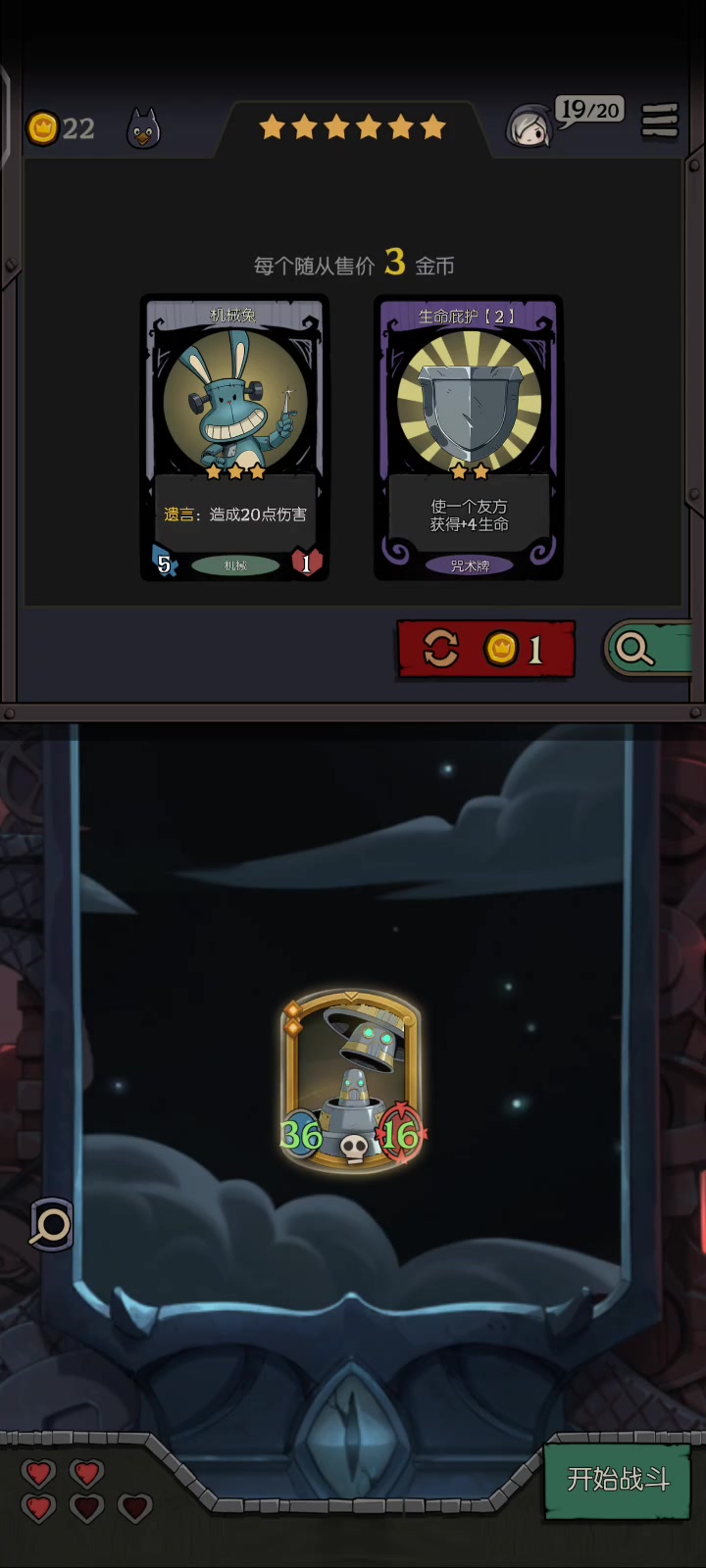The height and width of the screenshot is (1568, 706).
Task: Start the battle with 开始战斗
Action: [618, 1480]
